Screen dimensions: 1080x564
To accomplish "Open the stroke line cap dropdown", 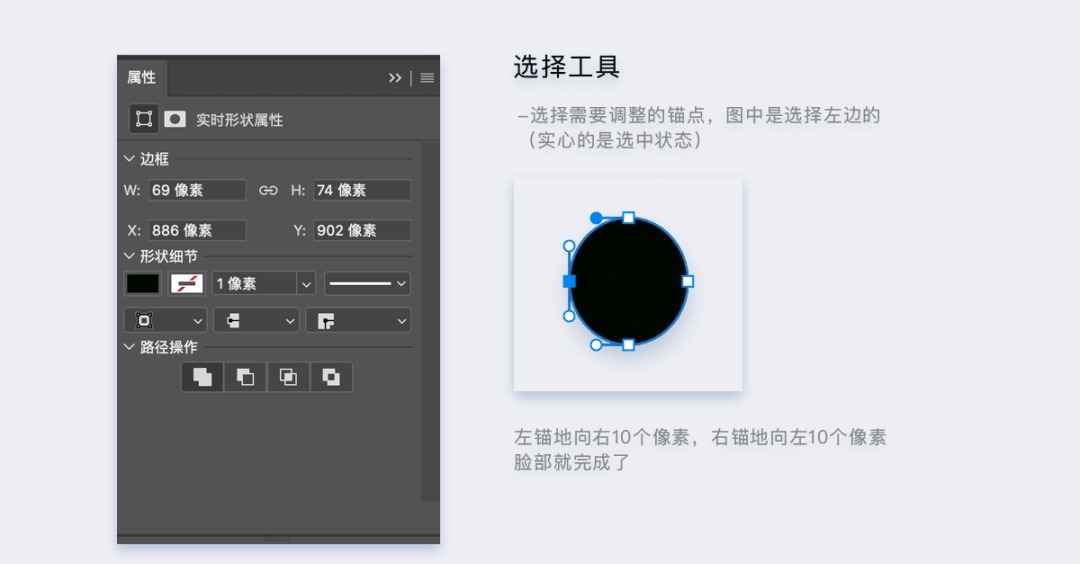I will coord(256,321).
